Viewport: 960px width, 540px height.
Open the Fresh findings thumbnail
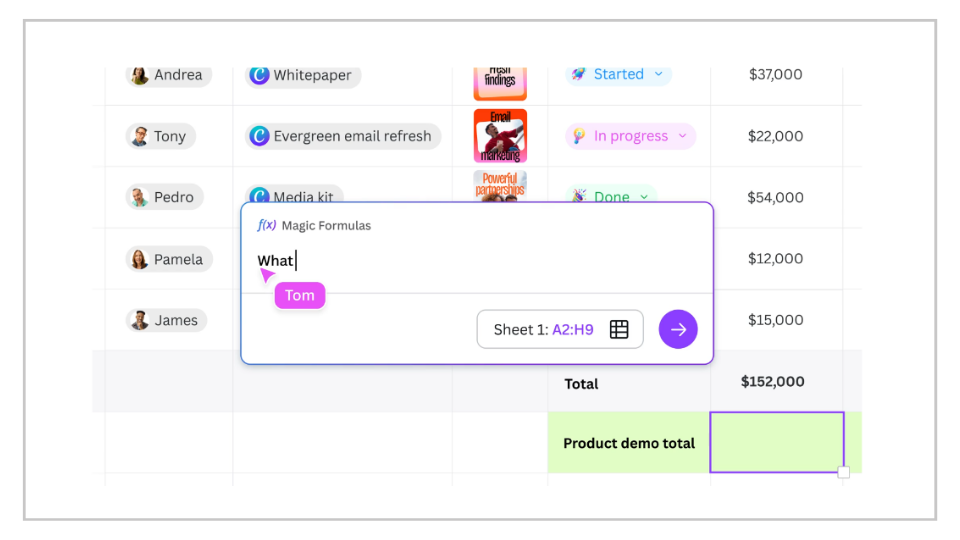(x=500, y=80)
